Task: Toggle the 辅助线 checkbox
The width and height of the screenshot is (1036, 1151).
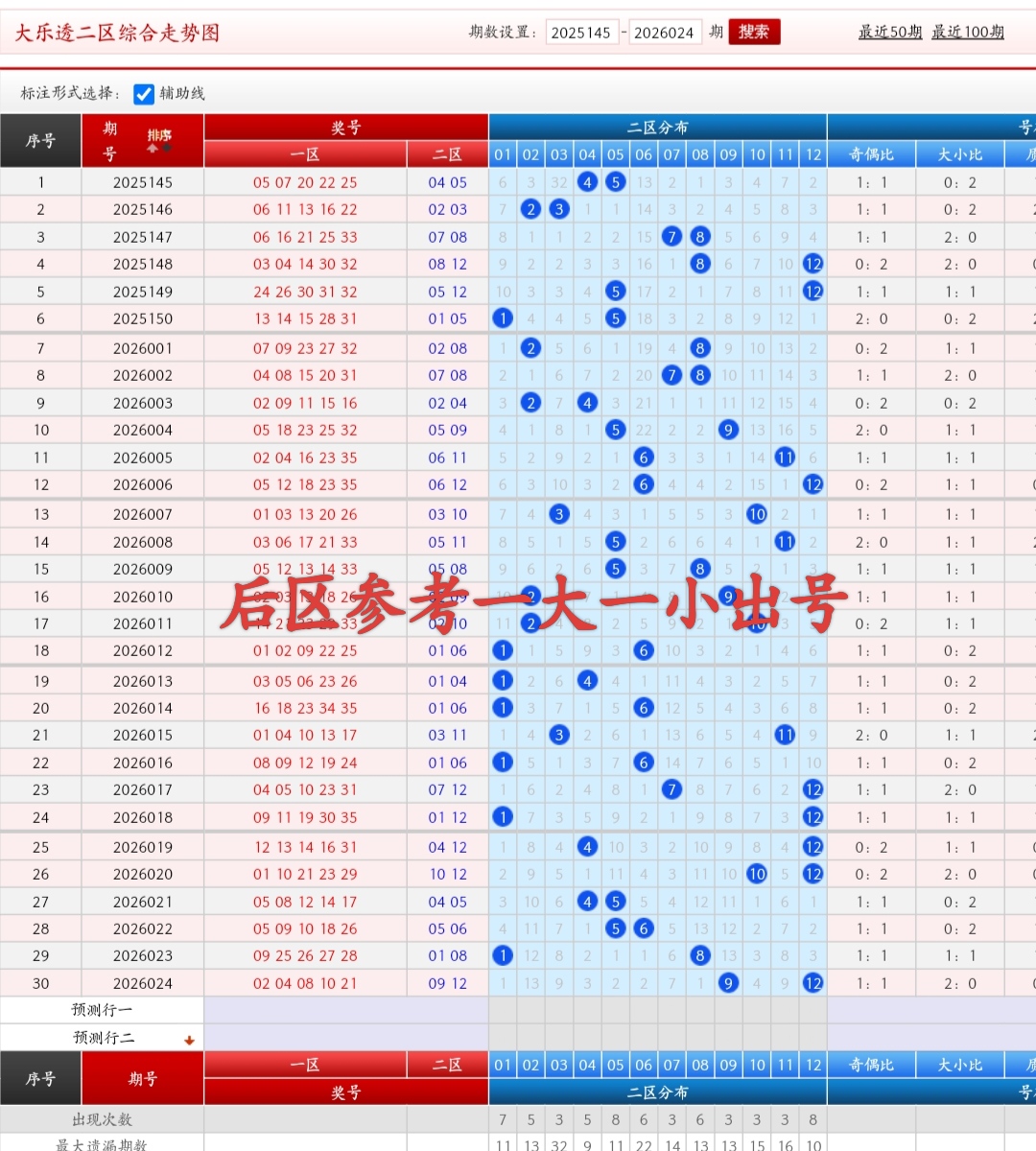Action: pyautogui.click(x=144, y=95)
